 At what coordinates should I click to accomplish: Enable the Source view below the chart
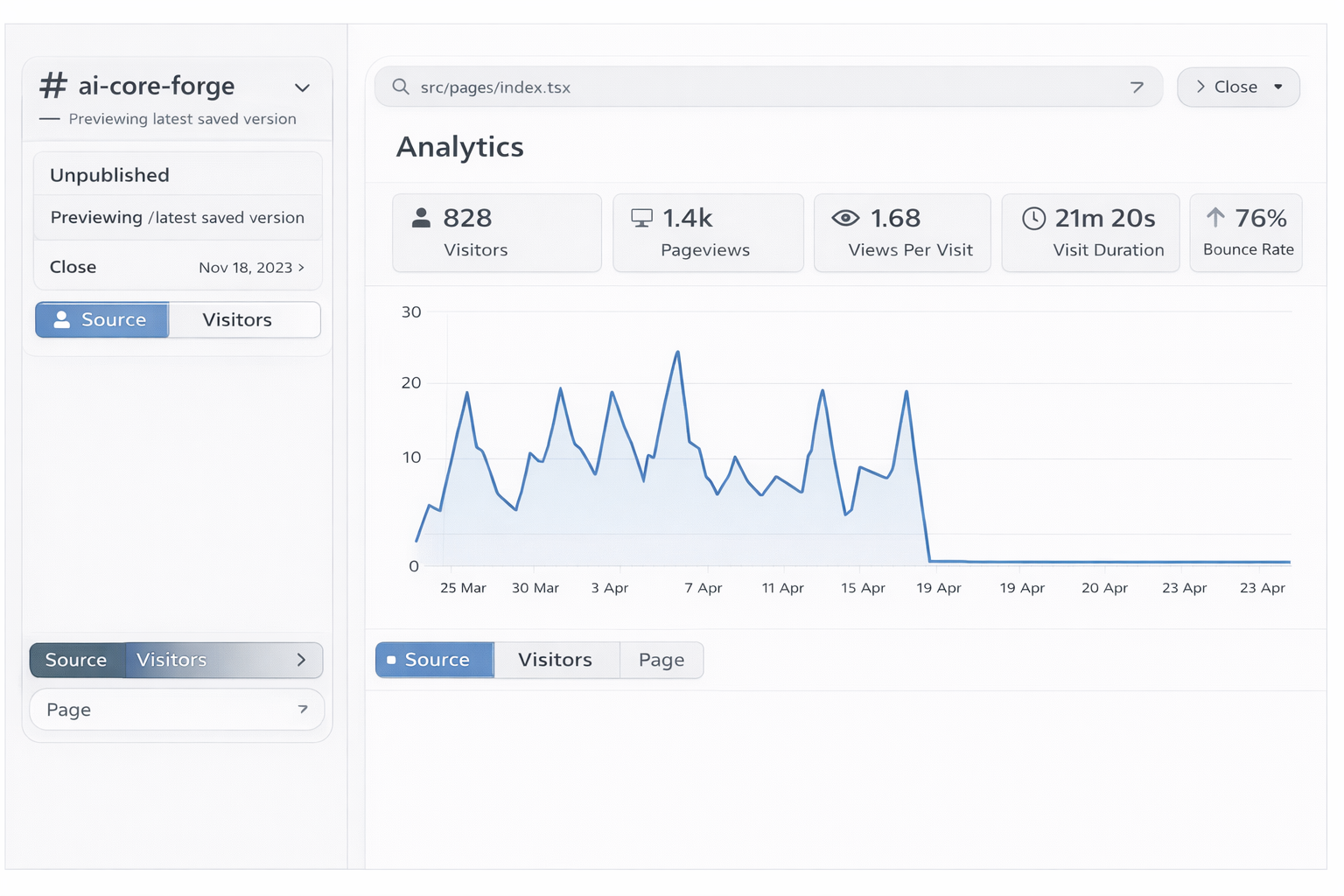434,660
